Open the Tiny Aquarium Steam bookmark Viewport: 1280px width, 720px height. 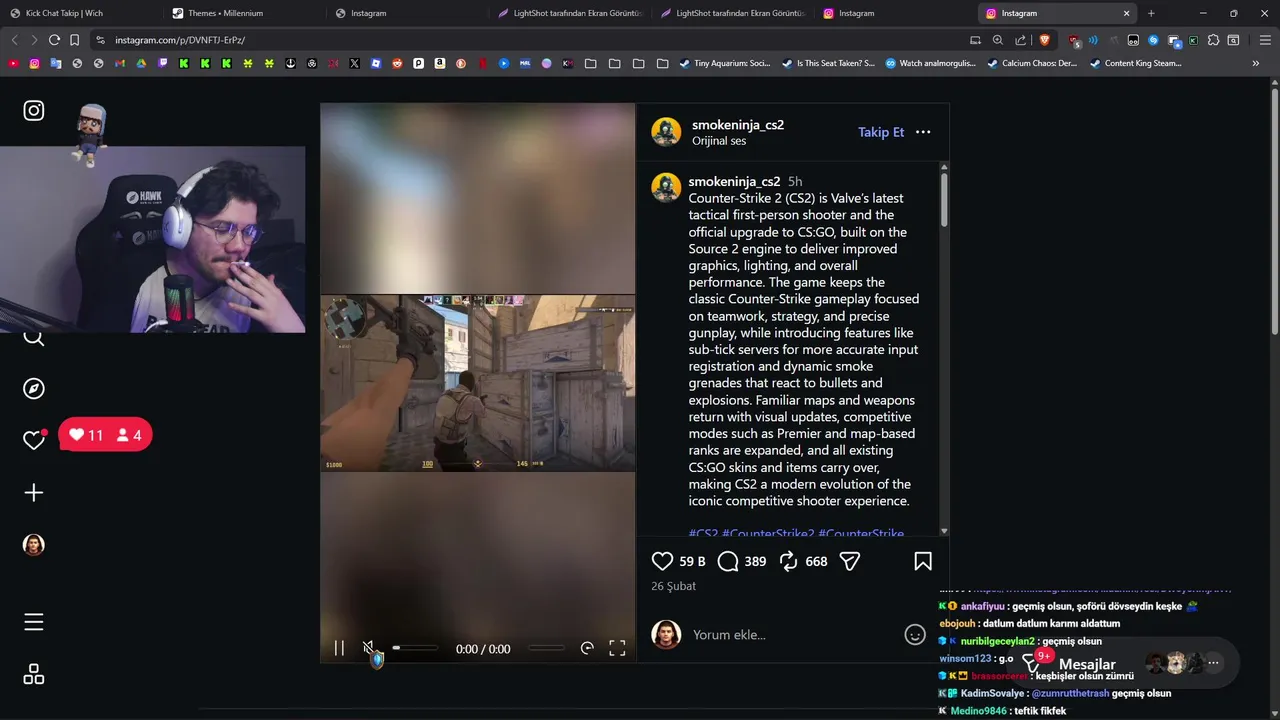[x=725, y=63]
